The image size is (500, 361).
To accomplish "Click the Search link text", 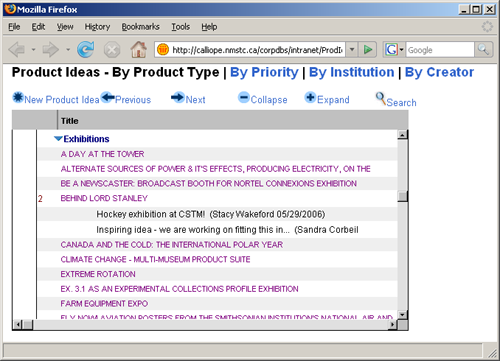I will pos(401,103).
